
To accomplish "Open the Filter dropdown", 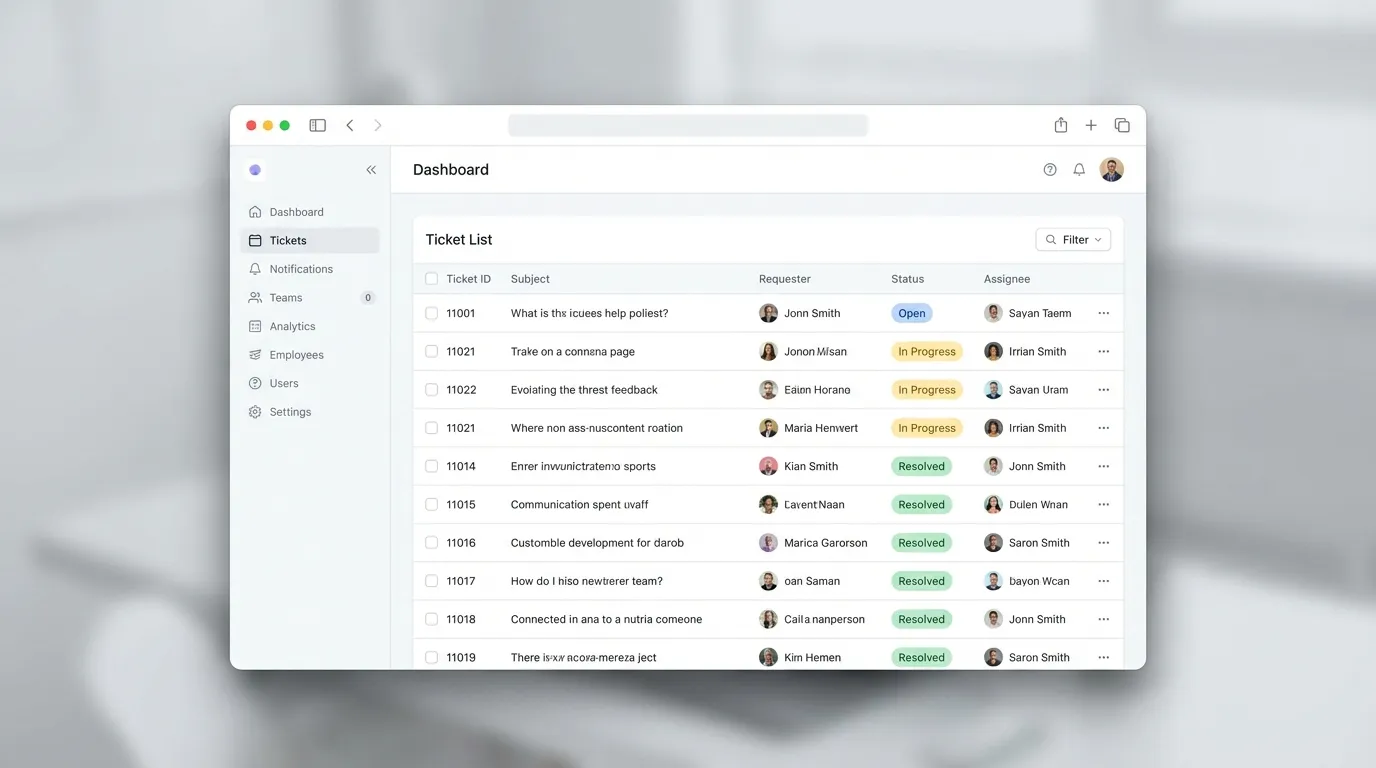I will click(x=1073, y=240).
